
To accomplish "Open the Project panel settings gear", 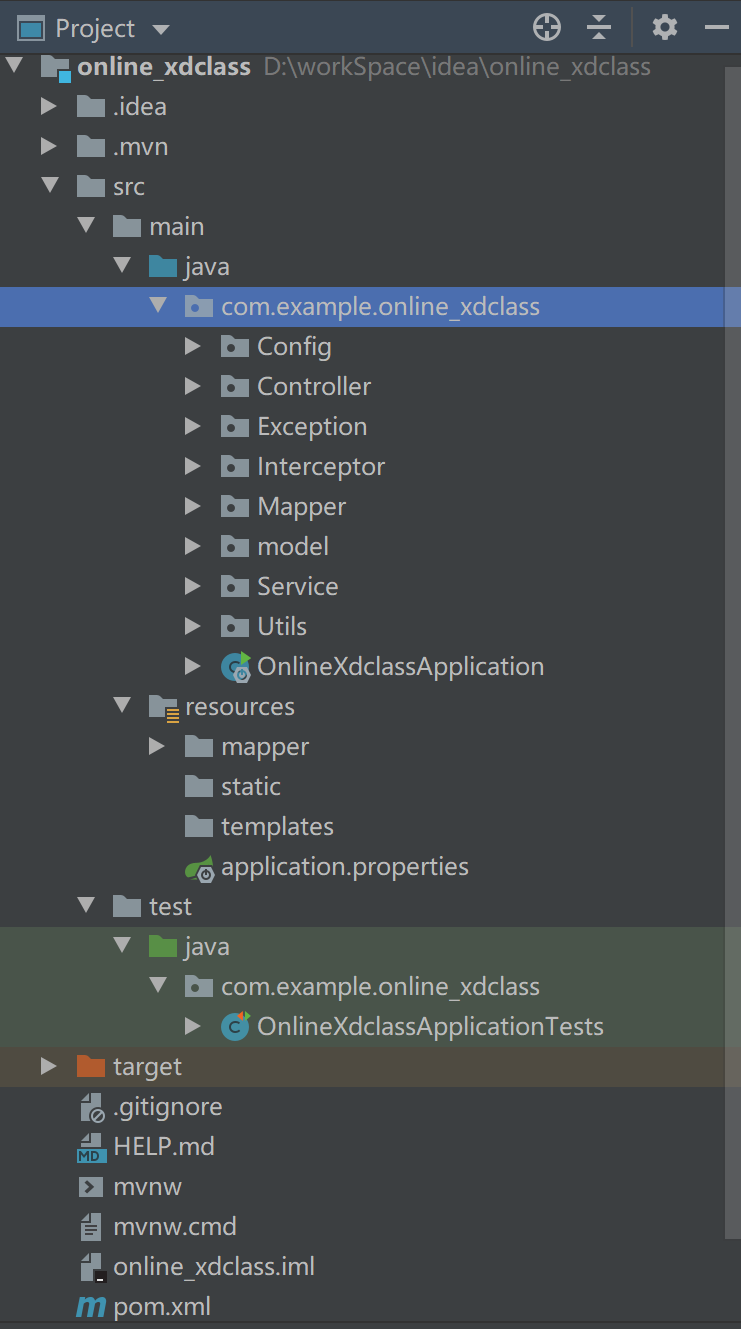I will click(x=665, y=28).
